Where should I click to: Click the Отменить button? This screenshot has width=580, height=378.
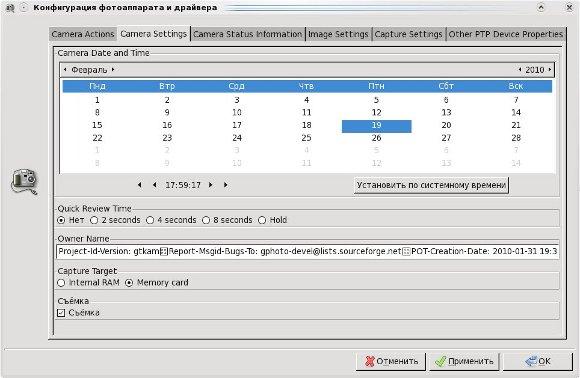(391, 361)
